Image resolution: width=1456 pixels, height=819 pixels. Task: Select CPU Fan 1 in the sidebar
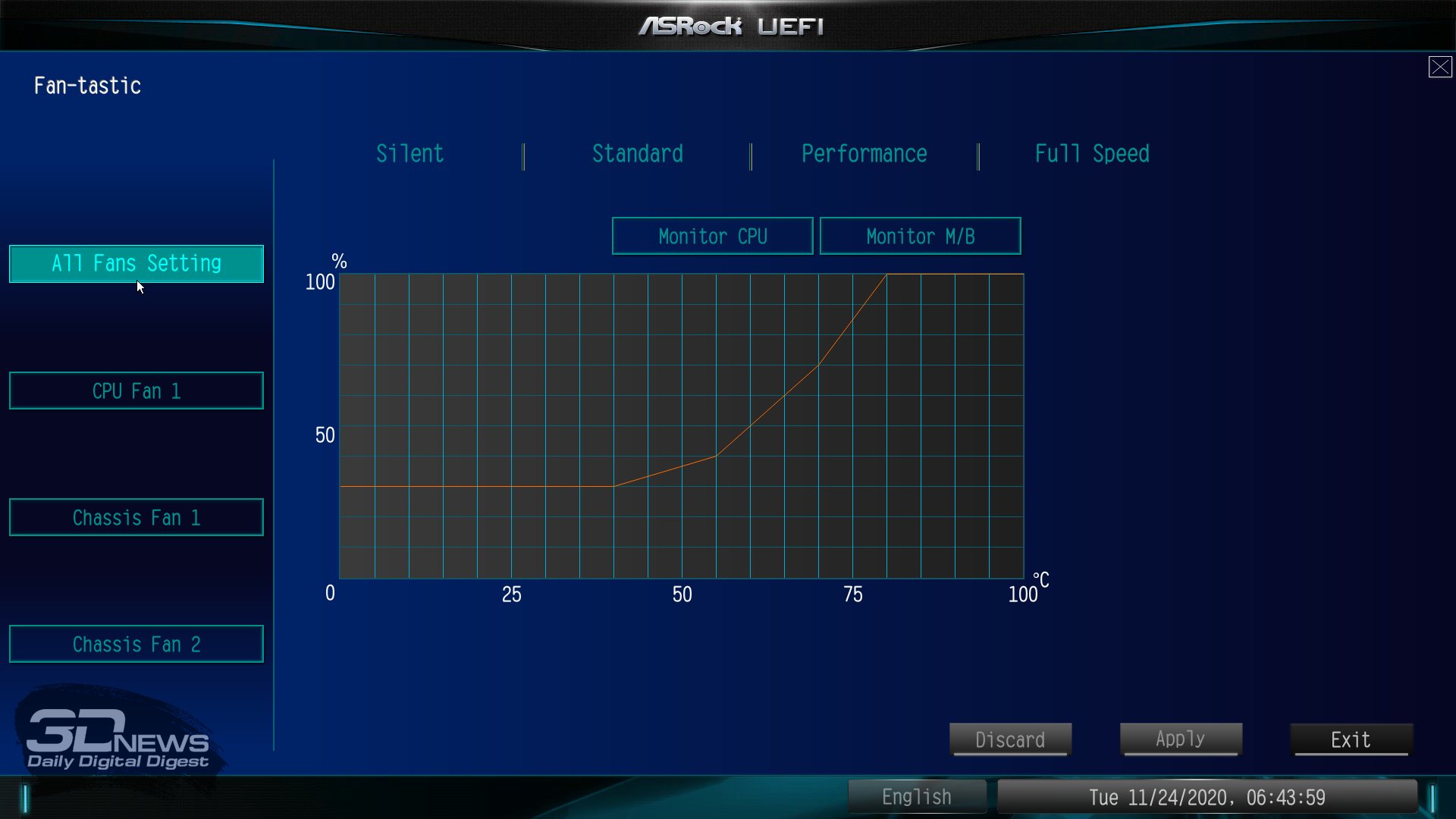pyautogui.click(x=136, y=391)
